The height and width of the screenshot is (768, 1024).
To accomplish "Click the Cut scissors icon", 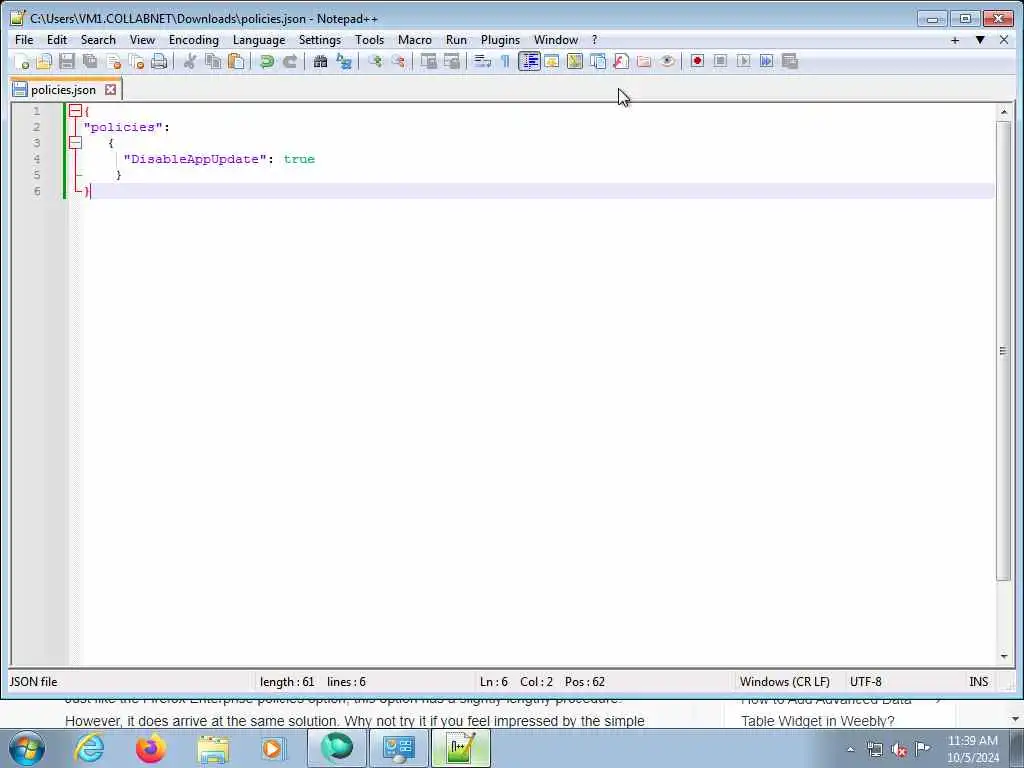I will [189, 61].
